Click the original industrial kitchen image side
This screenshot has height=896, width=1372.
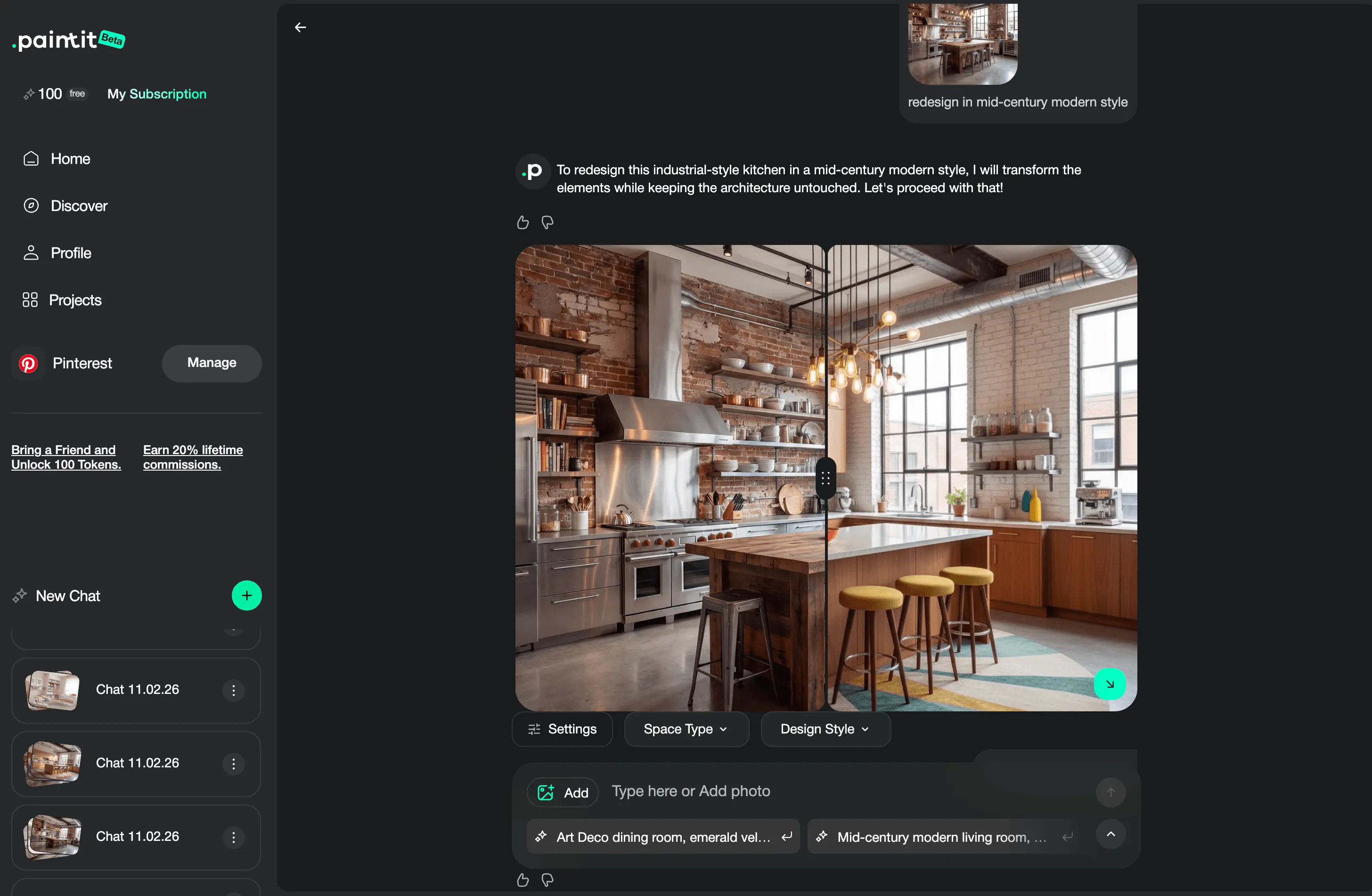(670, 478)
